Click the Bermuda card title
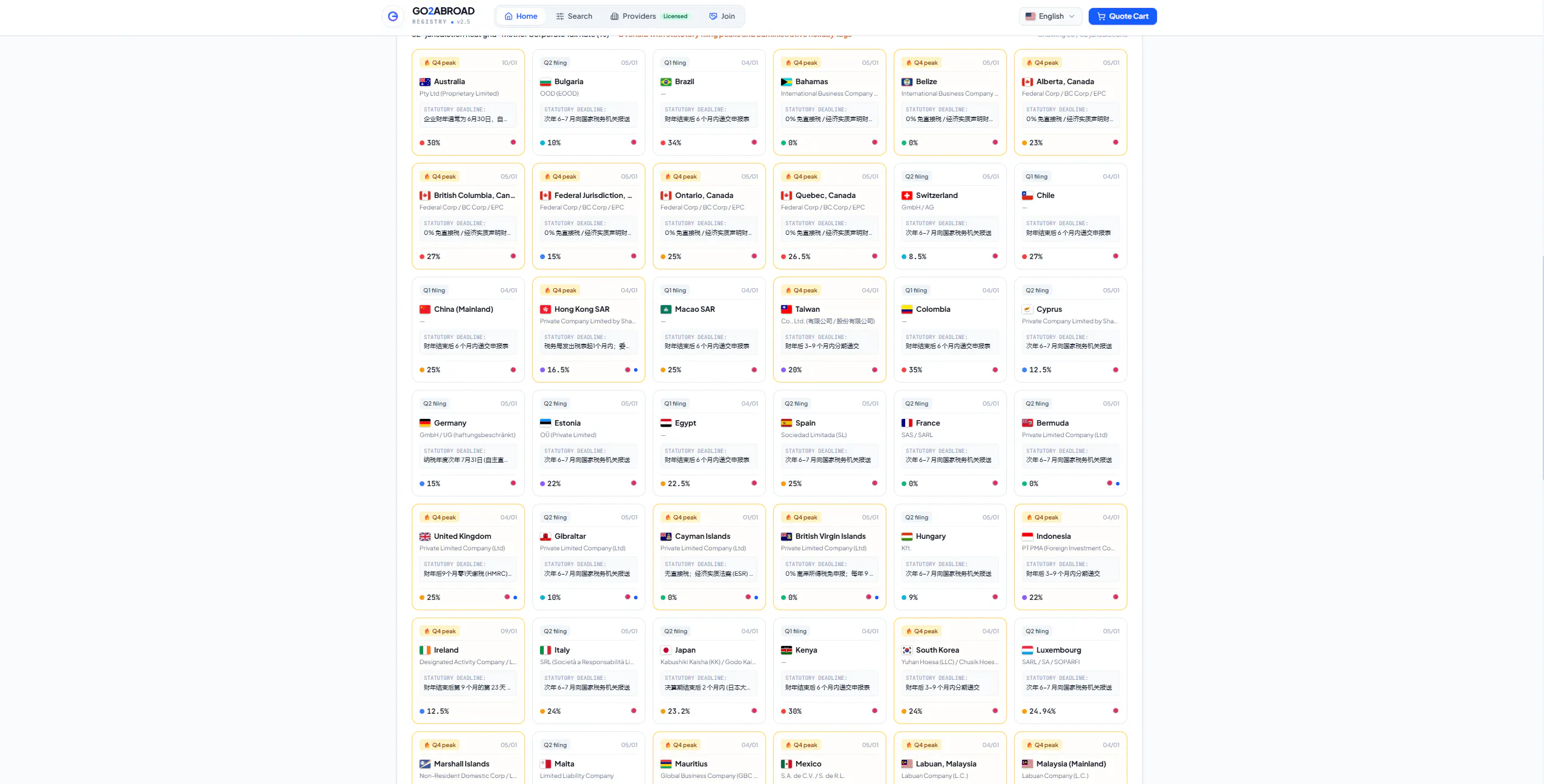The width and height of the screenshot is (1544, 784). (1052, 423)
